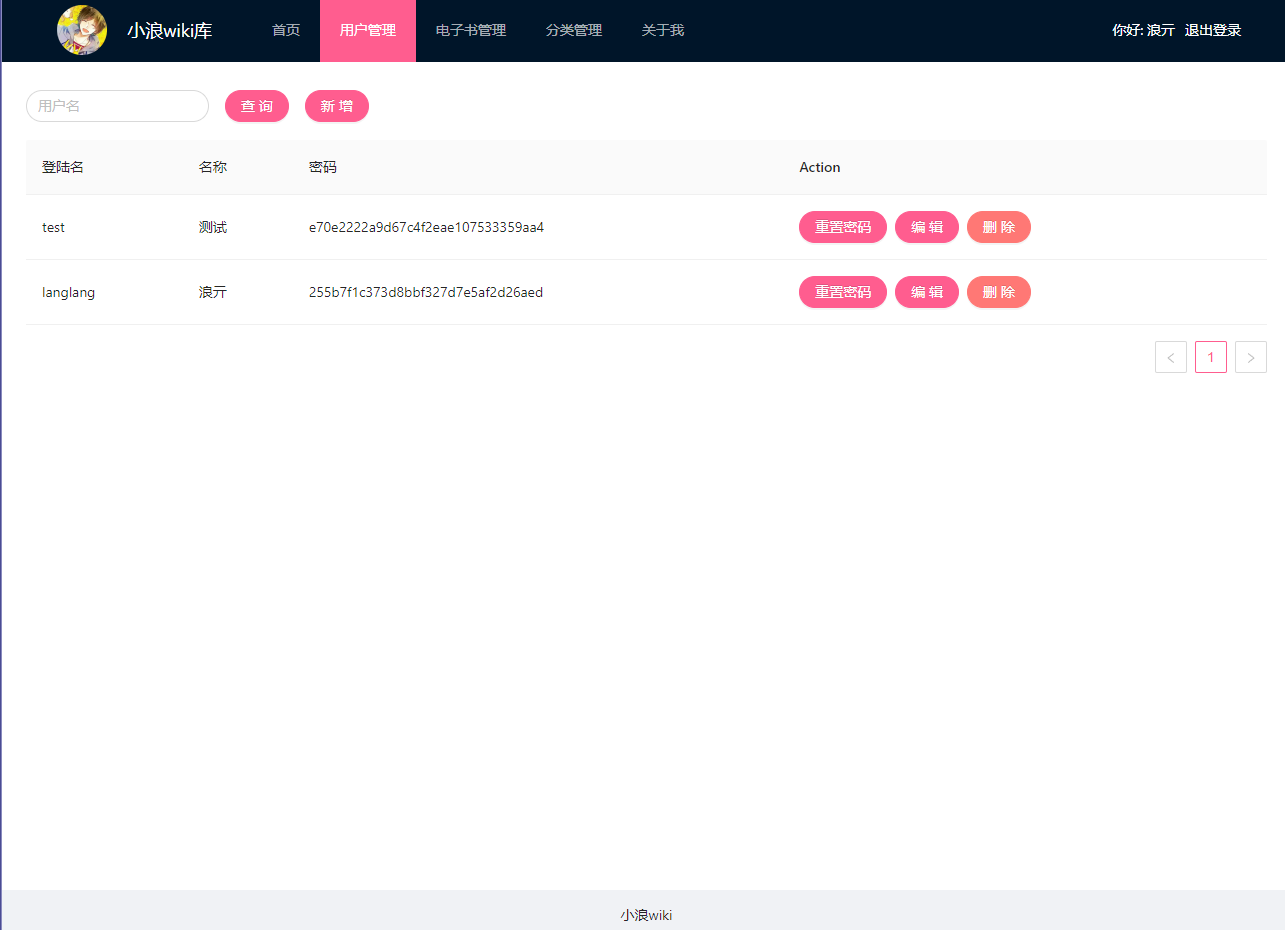Click the avatar image in the navbar
This screenshot has height=930, width=1285.
[81, 30]
